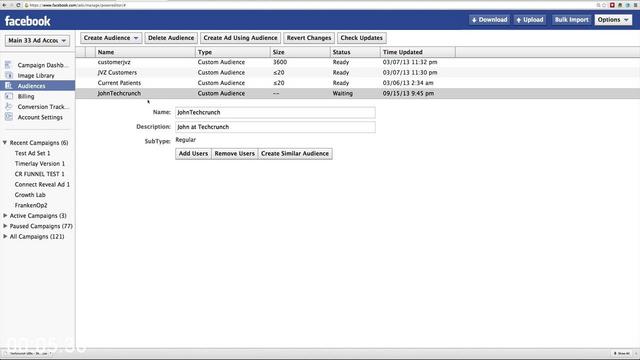Click the Upload button
Screen dimensions: 640x360
tap(530, 20)
